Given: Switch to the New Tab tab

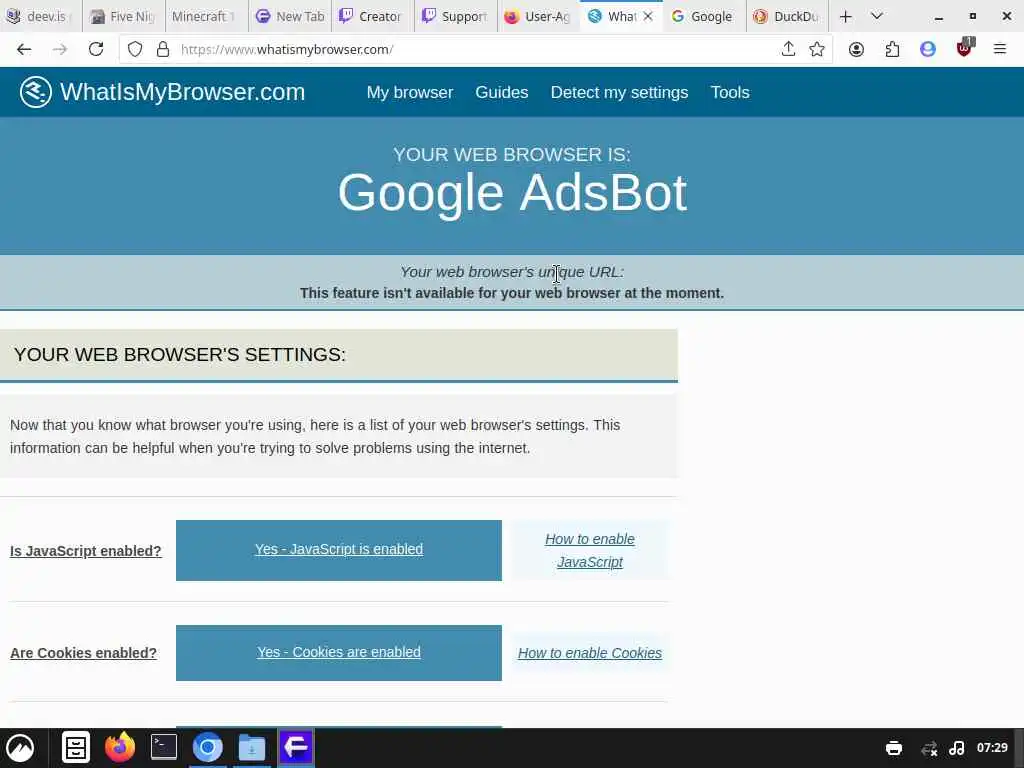Looking at the screenshot, I should (x=290, y=16).
